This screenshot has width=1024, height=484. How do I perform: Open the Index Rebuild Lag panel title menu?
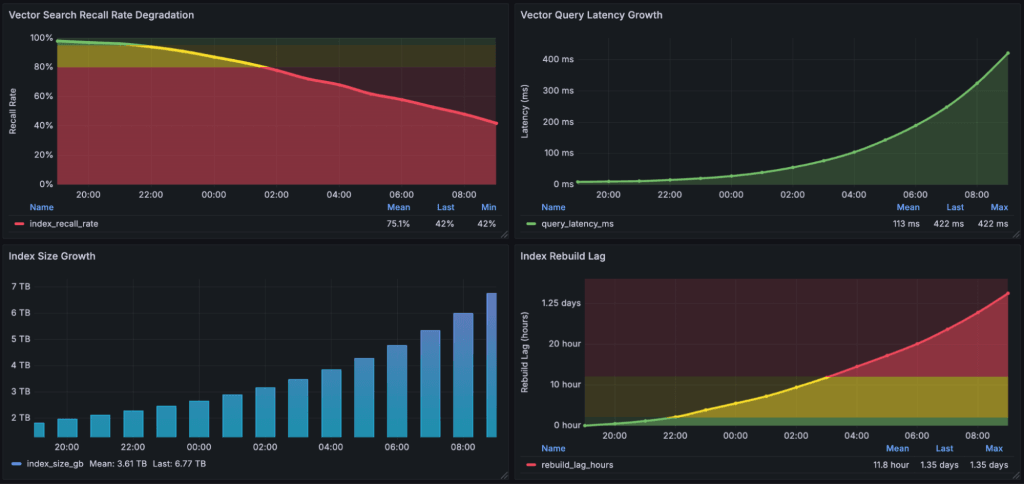click(x=563, y=256)
